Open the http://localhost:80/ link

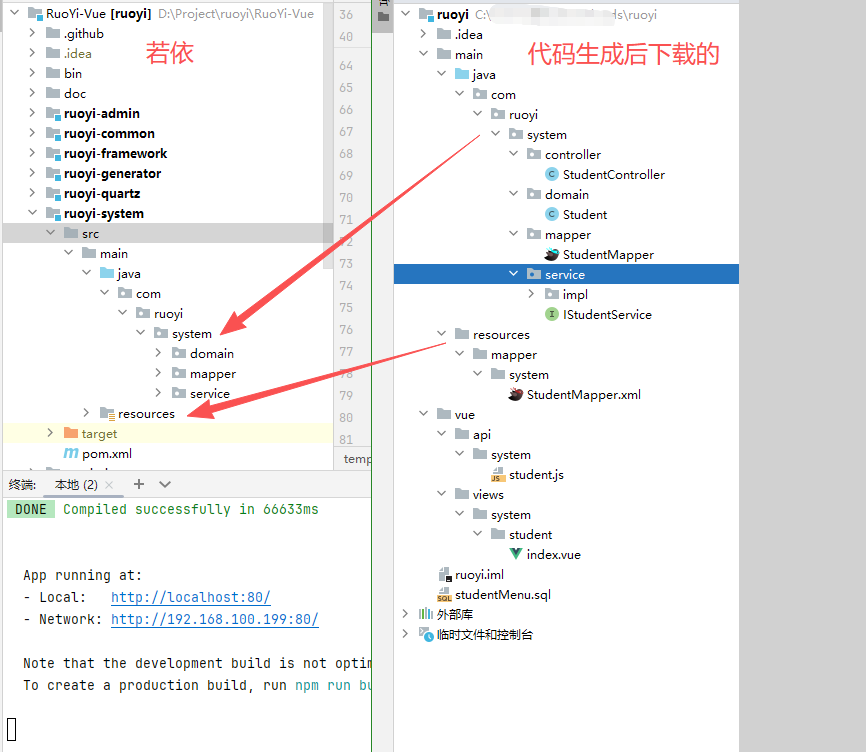[x=190, y=597]
